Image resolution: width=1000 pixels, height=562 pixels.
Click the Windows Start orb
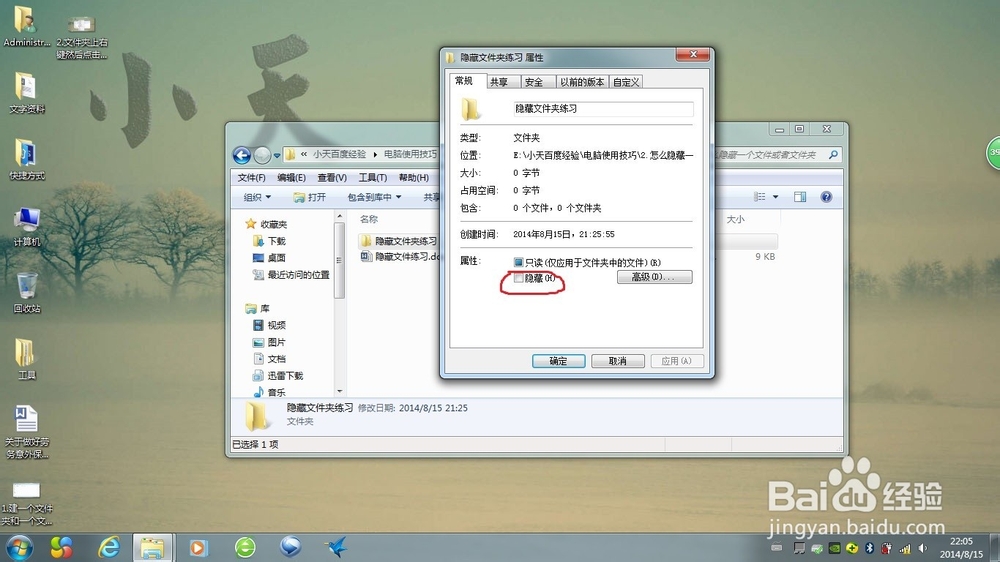tap(19, 547)
